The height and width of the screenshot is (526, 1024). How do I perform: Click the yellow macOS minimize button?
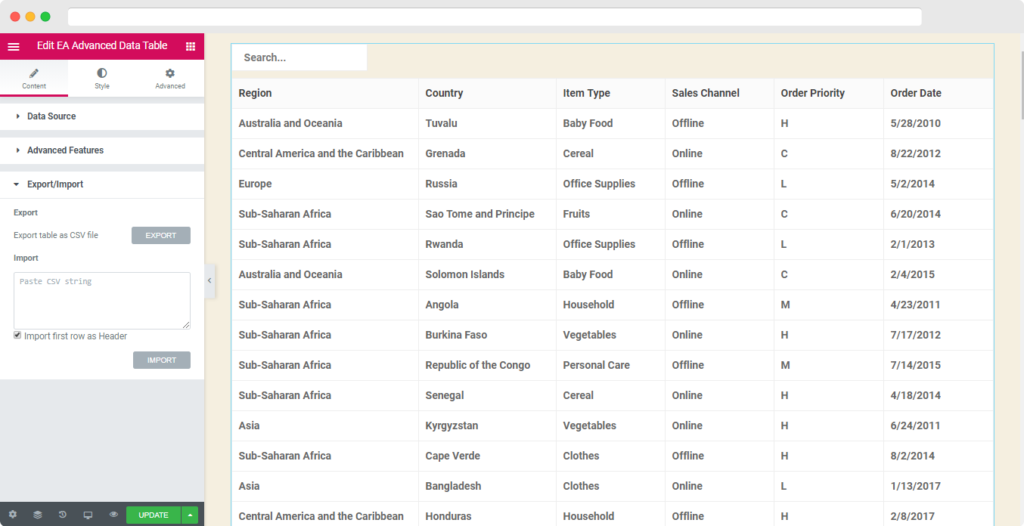(x=30, y=17)
